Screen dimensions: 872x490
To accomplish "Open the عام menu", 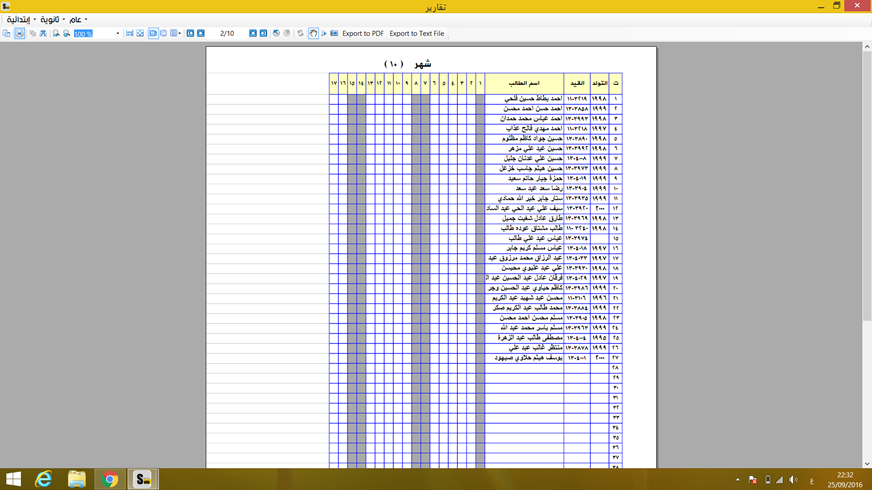I will click(78, 19).
